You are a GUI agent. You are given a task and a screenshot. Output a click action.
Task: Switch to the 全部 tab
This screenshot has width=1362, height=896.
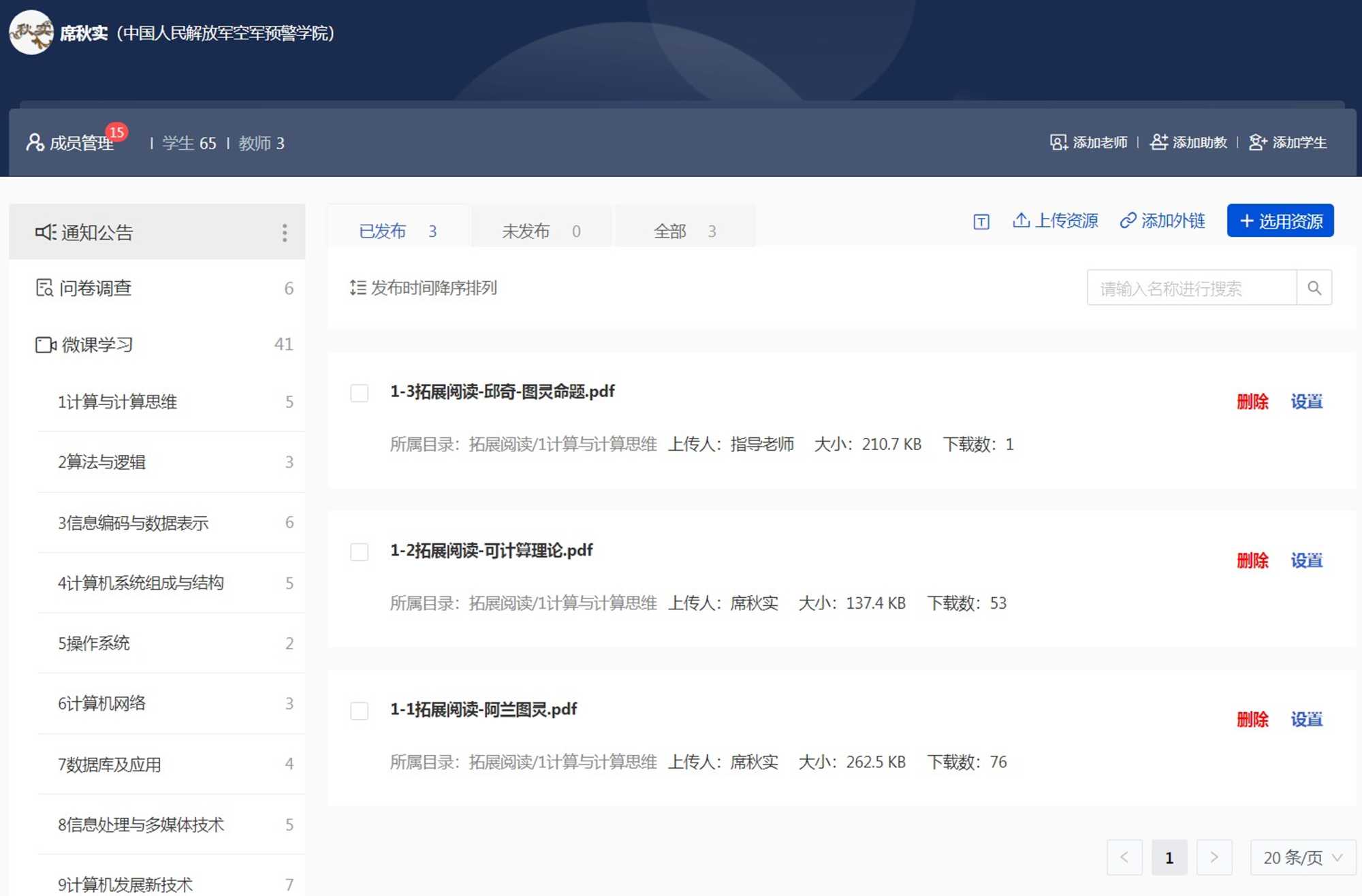pyautogui.click(x=684, y=231)
